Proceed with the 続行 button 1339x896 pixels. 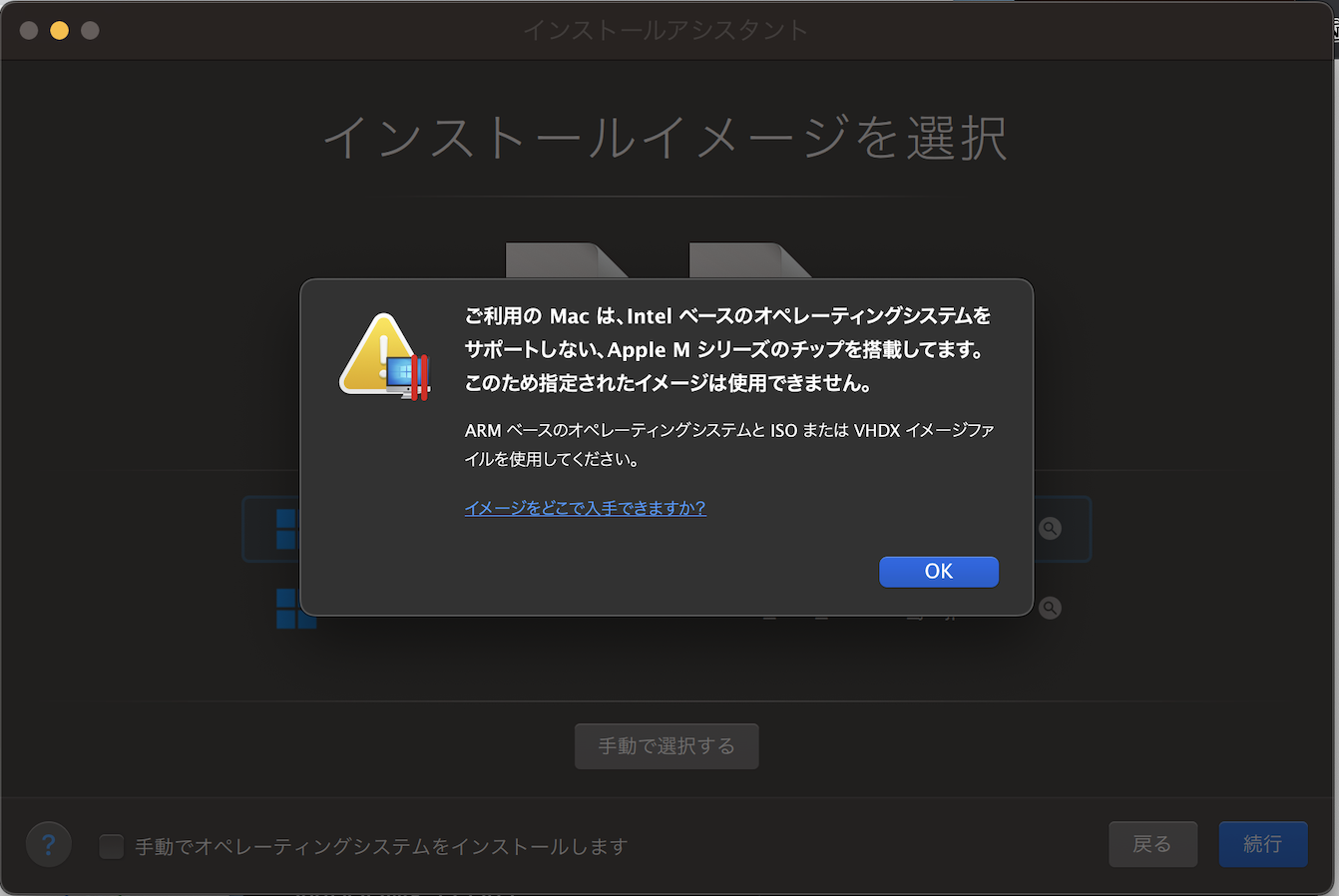tap(1262, 844)
